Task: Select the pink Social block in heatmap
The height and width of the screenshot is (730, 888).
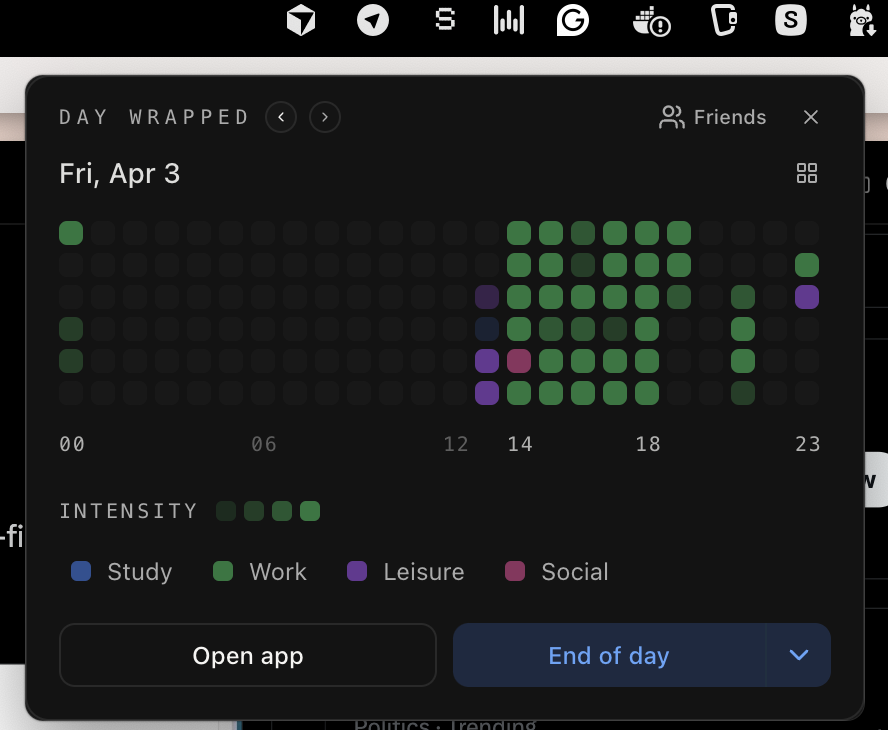Action: pyautogui.click(x=519, y=361)
